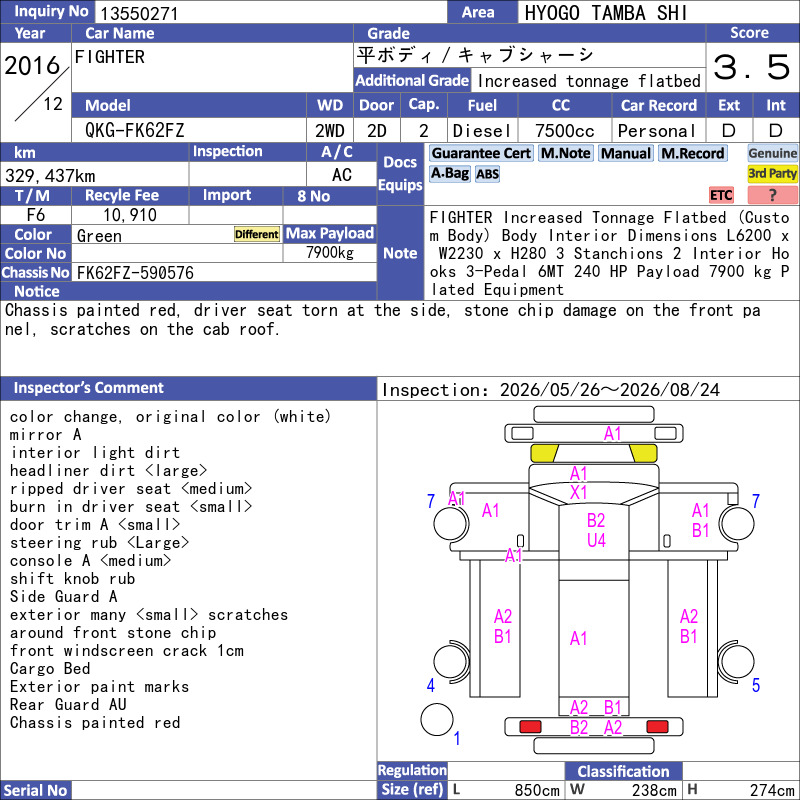800x800 pixels.
Task: Select the Diesel fuel value
Action: click(x=482, y=131)
